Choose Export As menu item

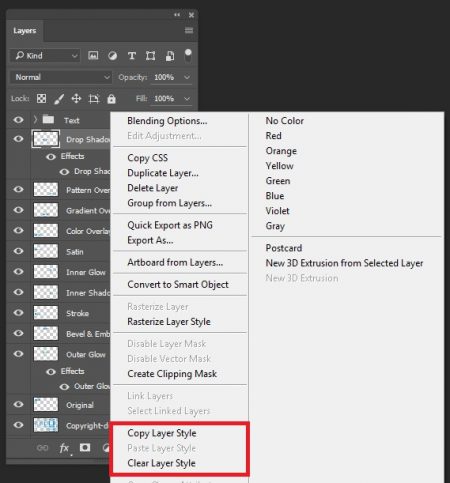point(150,240)
